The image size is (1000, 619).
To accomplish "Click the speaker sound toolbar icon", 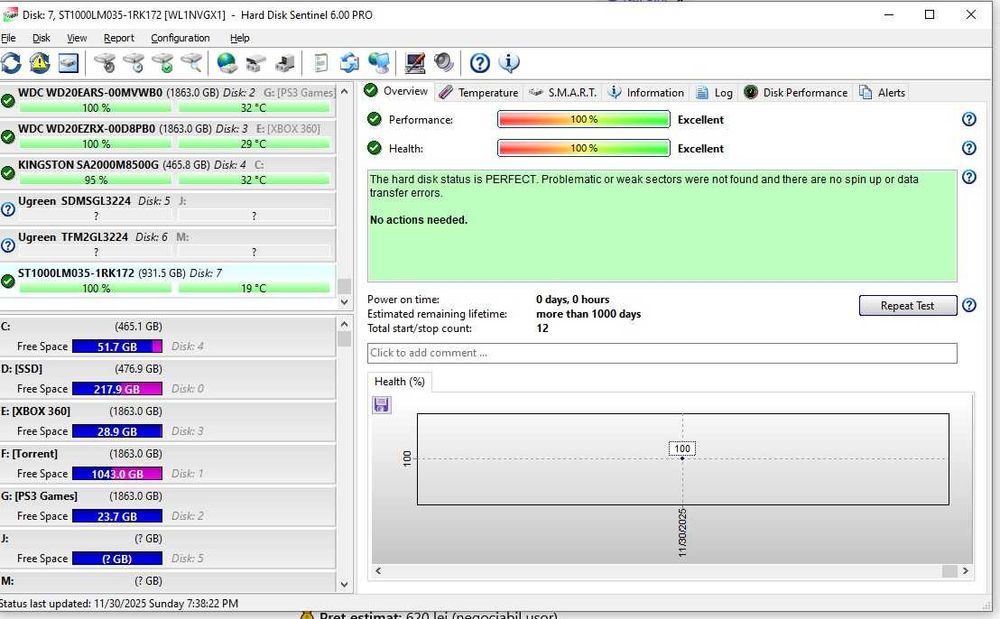I will click(x=444, y=62).
